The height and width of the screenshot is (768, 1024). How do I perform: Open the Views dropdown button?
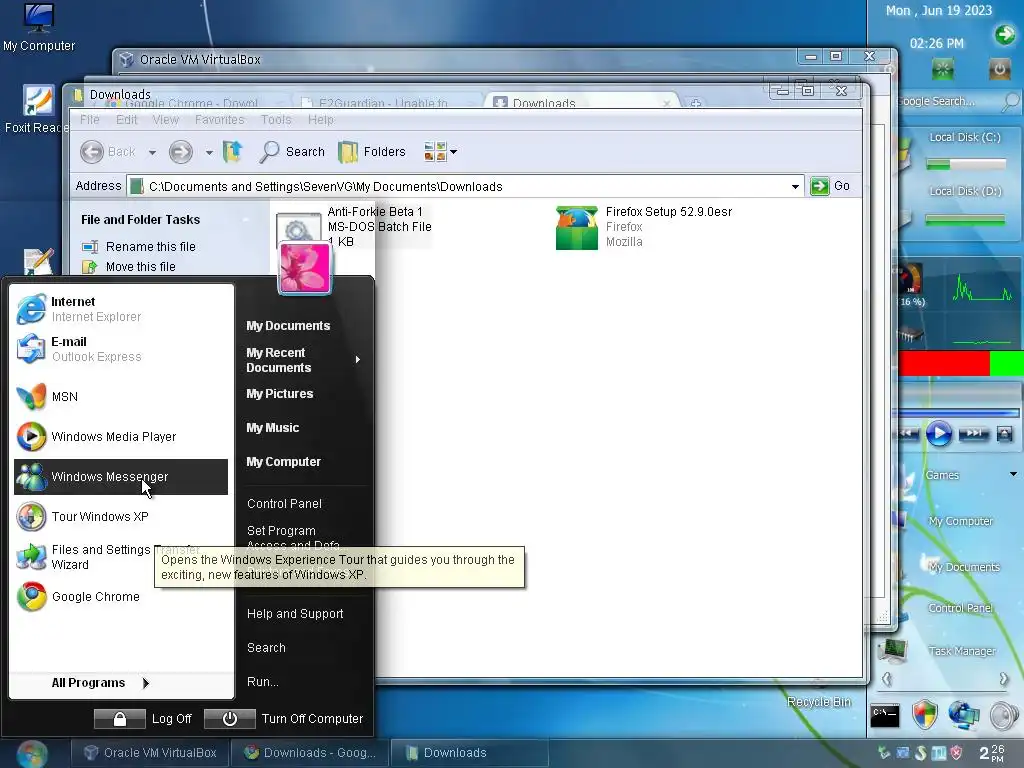(x=440, y=152)
